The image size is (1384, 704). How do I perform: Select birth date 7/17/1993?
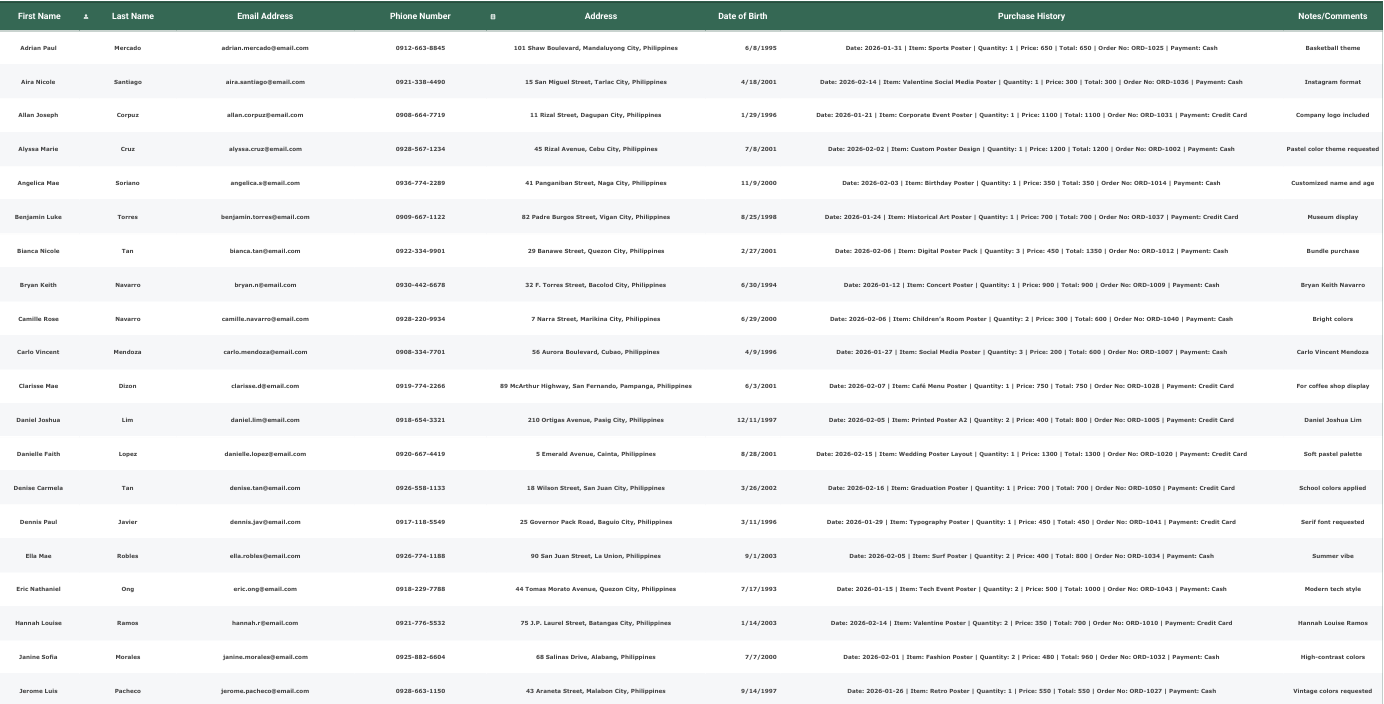pyautogui.click(x=758, y=589)
